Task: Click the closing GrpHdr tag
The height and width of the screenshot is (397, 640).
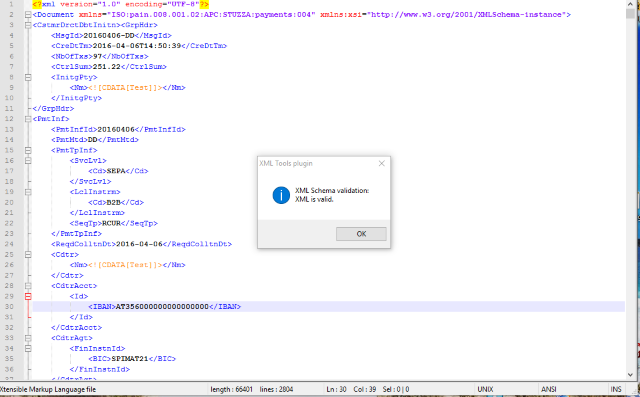Action: pos(53,109)
